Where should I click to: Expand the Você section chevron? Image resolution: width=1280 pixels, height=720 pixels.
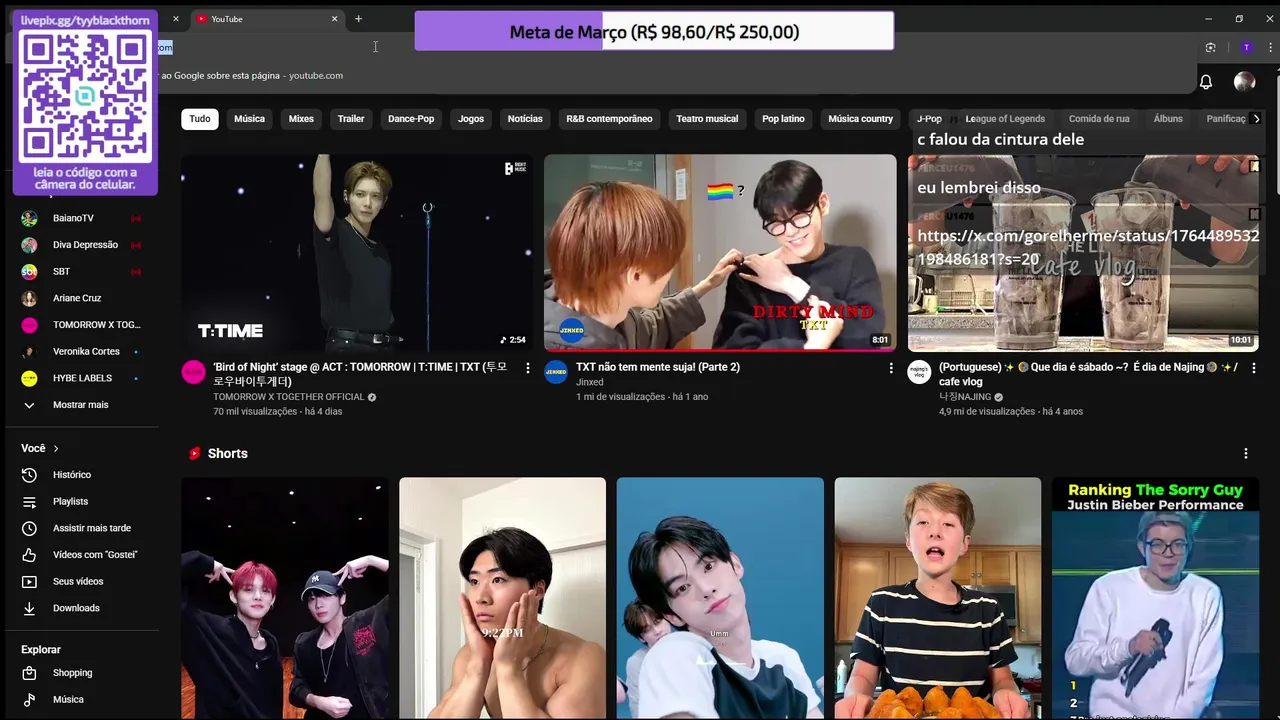(x=56, y=449)
